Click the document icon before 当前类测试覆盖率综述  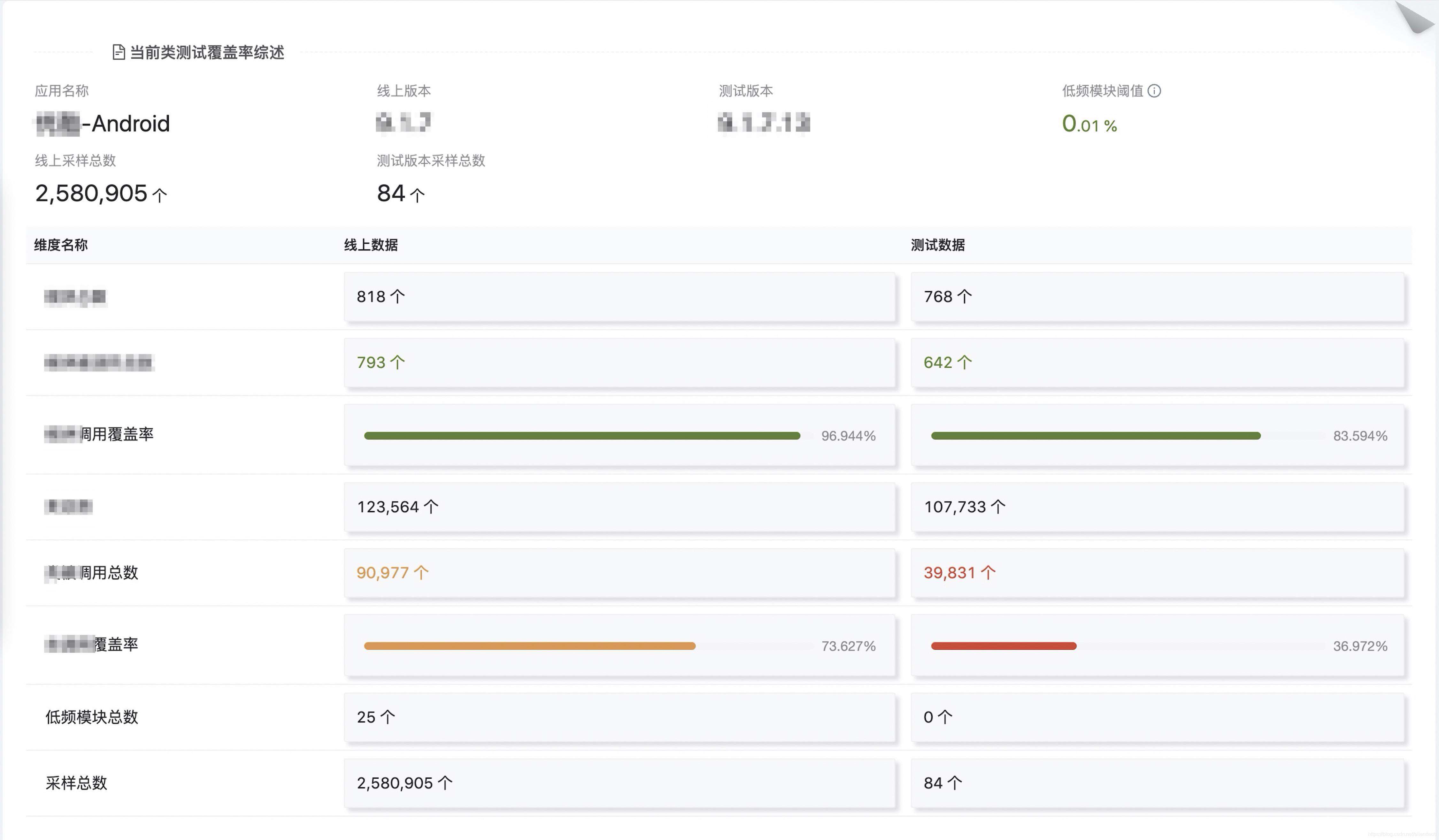tap(119, 52)
